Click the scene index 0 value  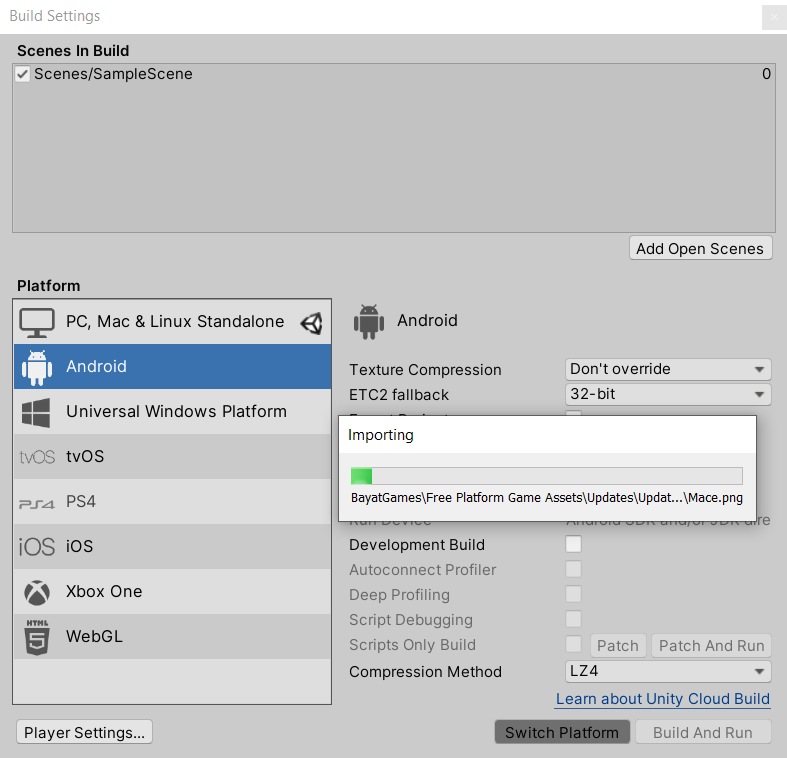(x=766, y=74)
